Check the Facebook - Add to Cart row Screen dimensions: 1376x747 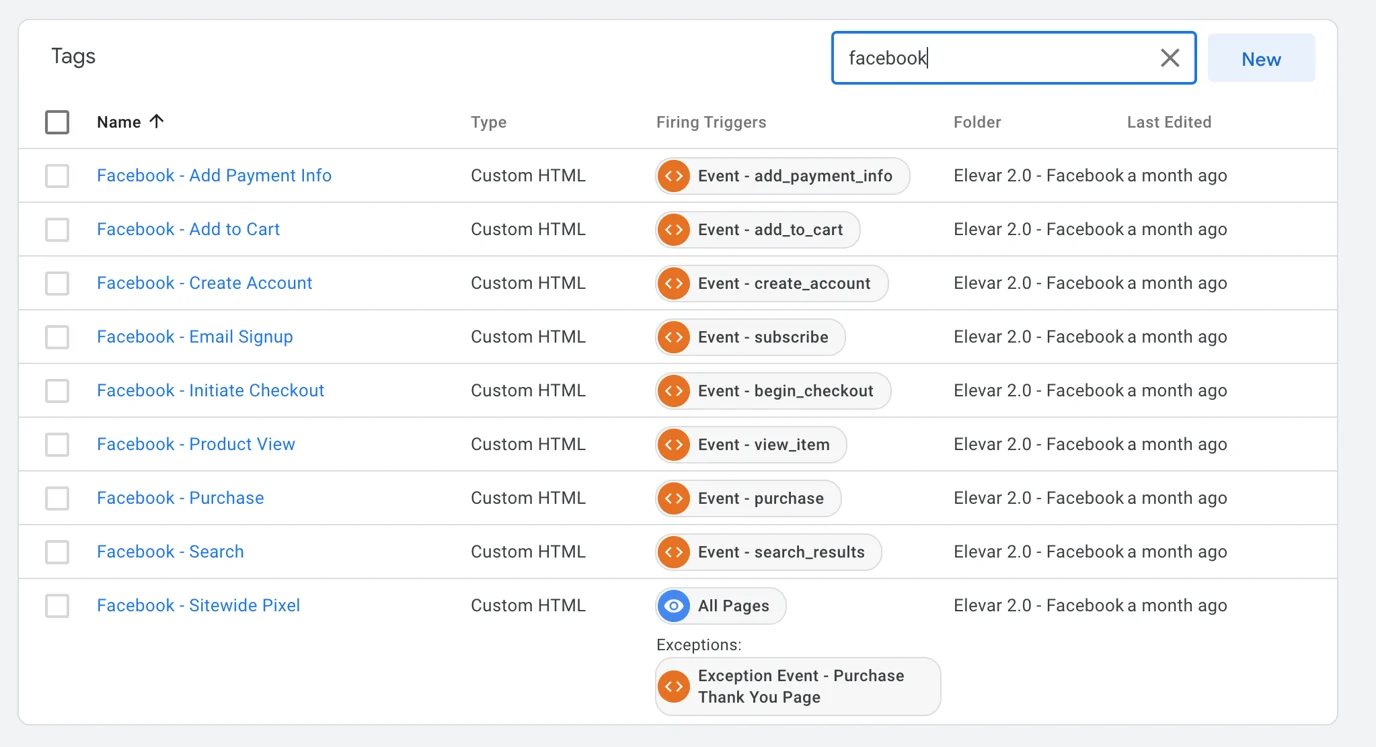pyautogui.click(x=57, y=230)
